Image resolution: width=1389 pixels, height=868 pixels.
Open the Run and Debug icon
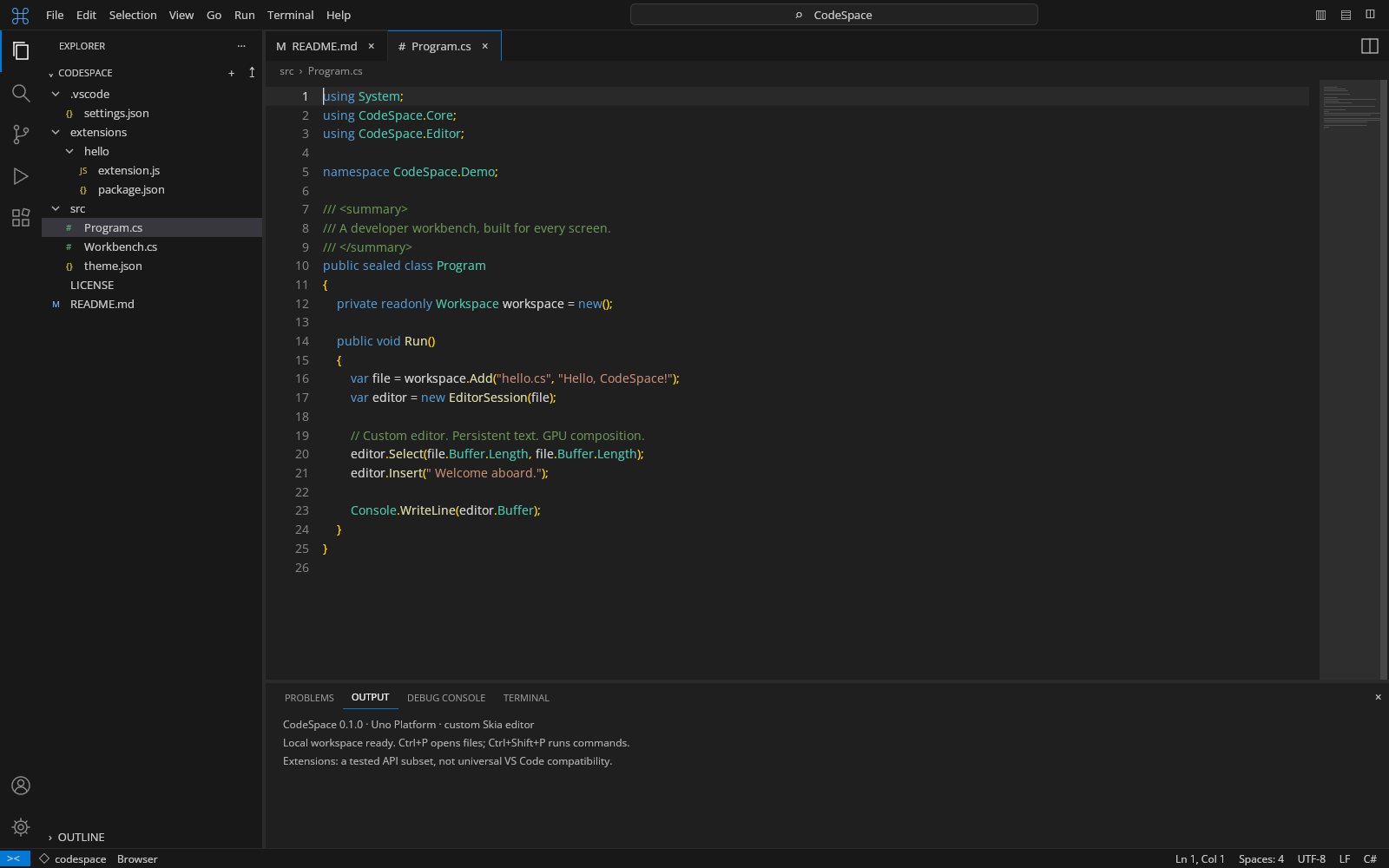coord(21,176)
